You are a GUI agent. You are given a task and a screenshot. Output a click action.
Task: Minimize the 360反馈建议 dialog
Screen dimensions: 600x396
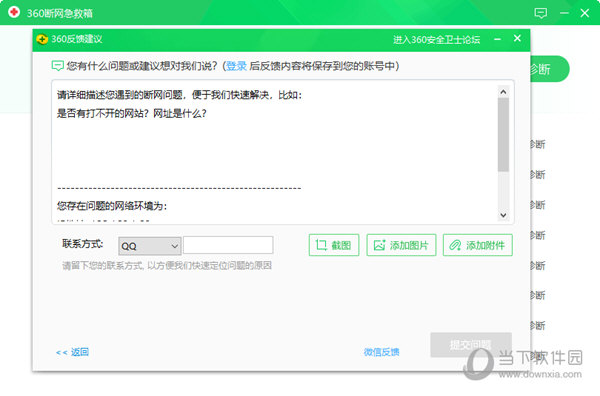[x=497, y=39]
